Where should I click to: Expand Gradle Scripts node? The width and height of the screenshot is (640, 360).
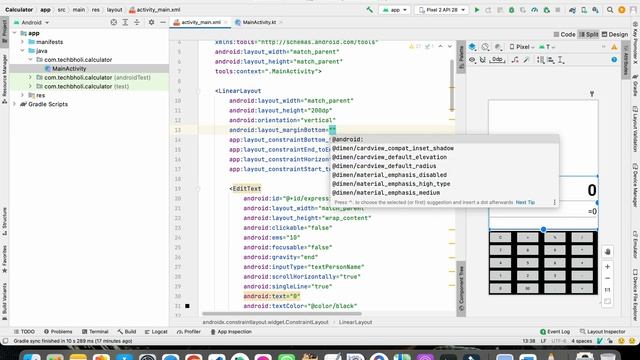(x=15, y=104)
